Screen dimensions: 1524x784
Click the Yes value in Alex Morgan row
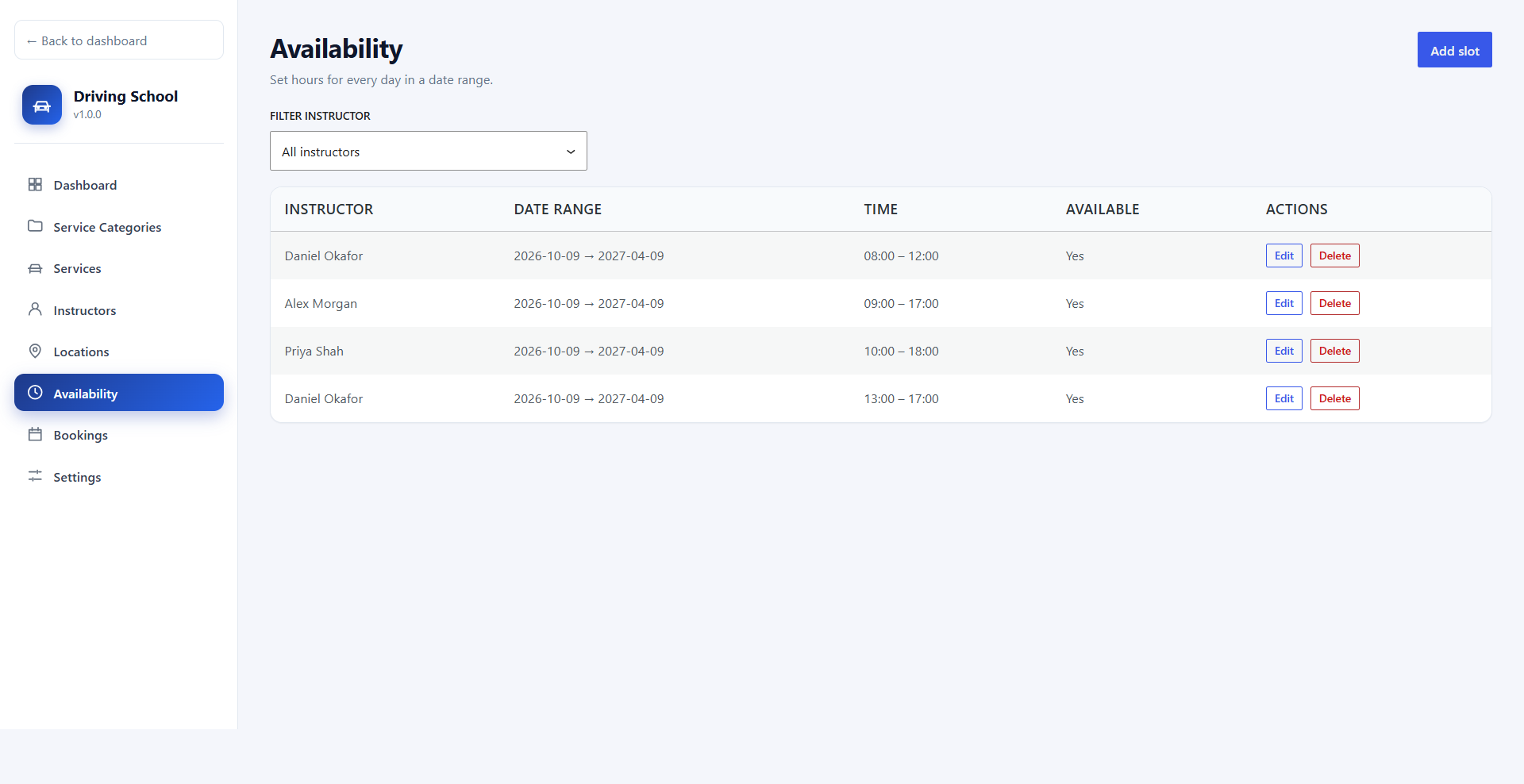pyautogui.click(x=1075, y=303)
